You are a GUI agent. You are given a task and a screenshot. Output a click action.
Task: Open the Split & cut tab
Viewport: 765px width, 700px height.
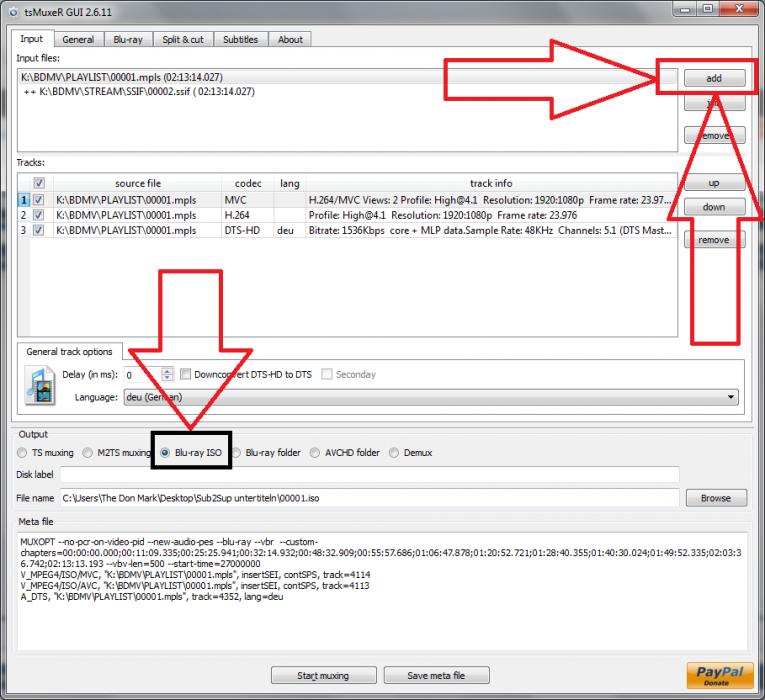pyautogui.click(x=183, y=40)
